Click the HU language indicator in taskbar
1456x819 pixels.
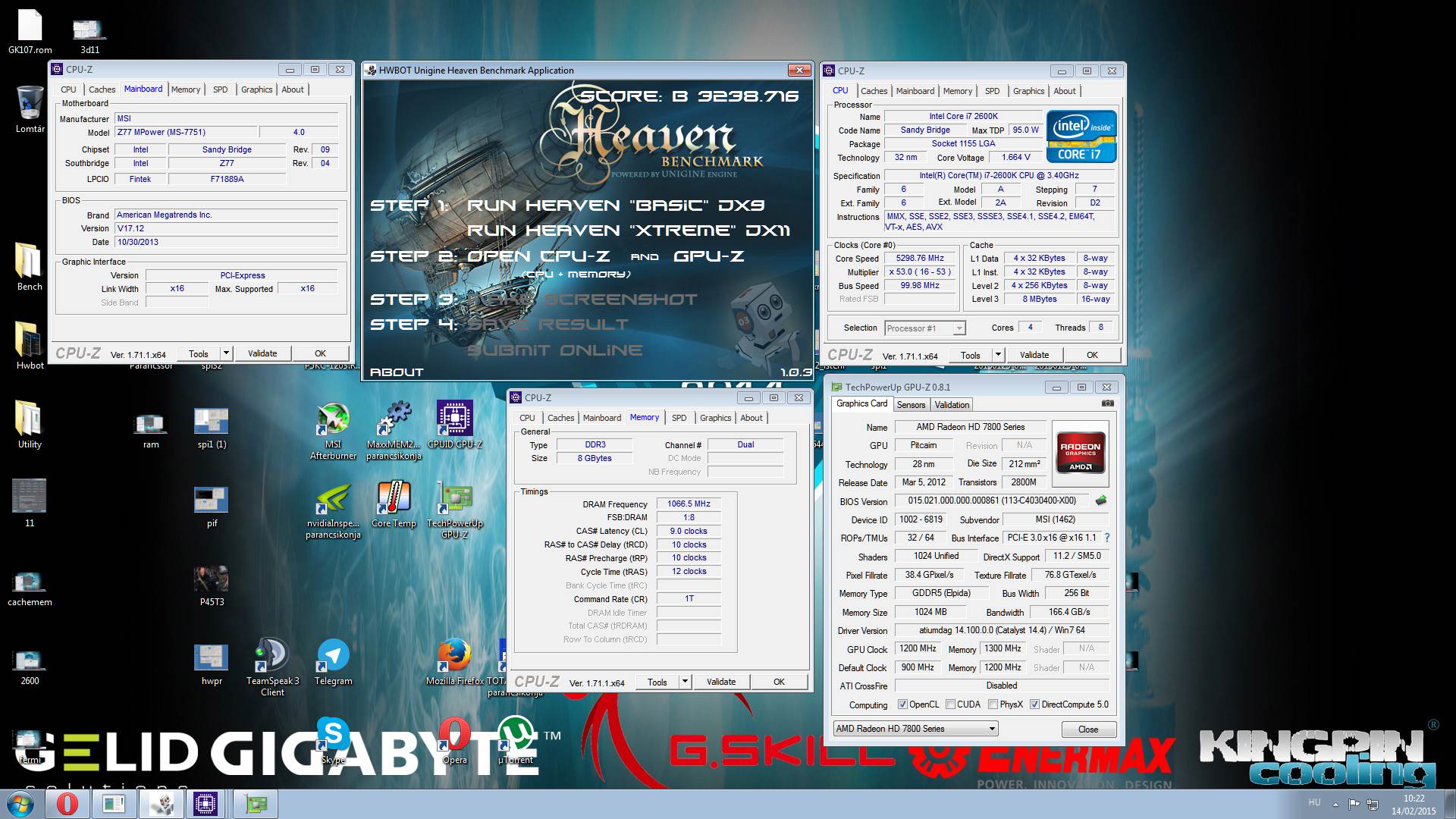pyautogui.click(x=1314, y=802)
